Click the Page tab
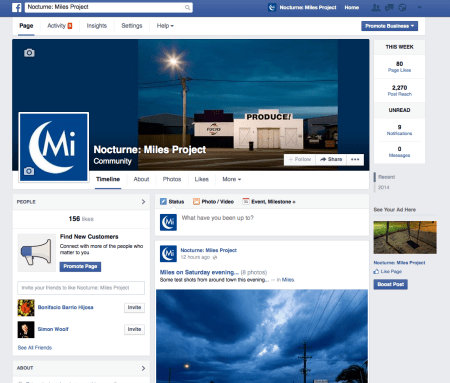The height and width of the screenshot is (383, 450). tap(26, 26)
